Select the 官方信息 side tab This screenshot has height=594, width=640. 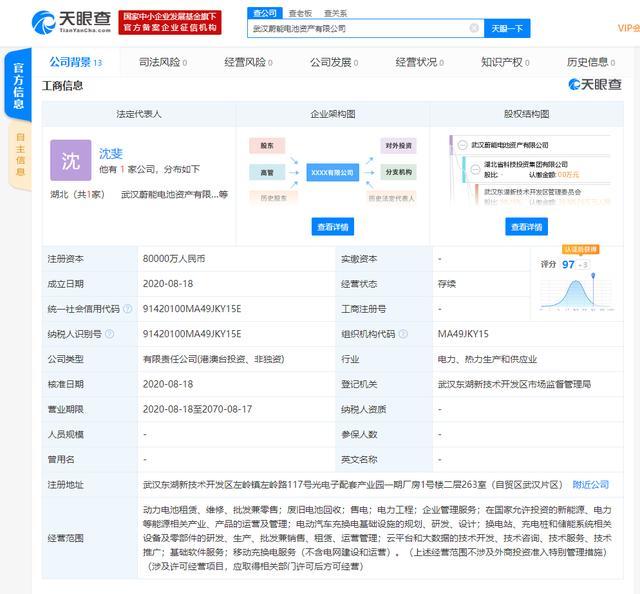[18, 85]
